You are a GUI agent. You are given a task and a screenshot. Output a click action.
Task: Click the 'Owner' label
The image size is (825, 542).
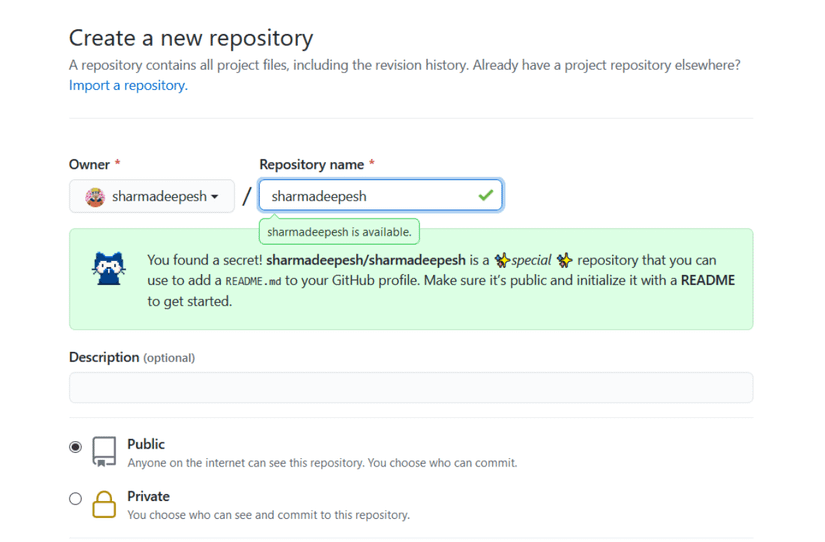(89, 165)
